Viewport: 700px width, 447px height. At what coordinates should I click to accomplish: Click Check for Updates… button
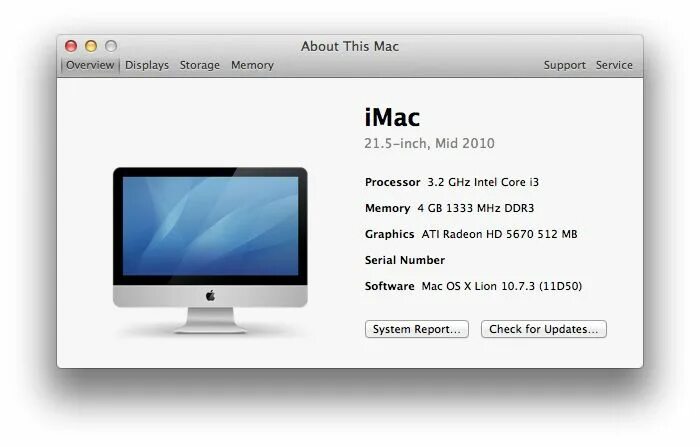coord(543,329)
